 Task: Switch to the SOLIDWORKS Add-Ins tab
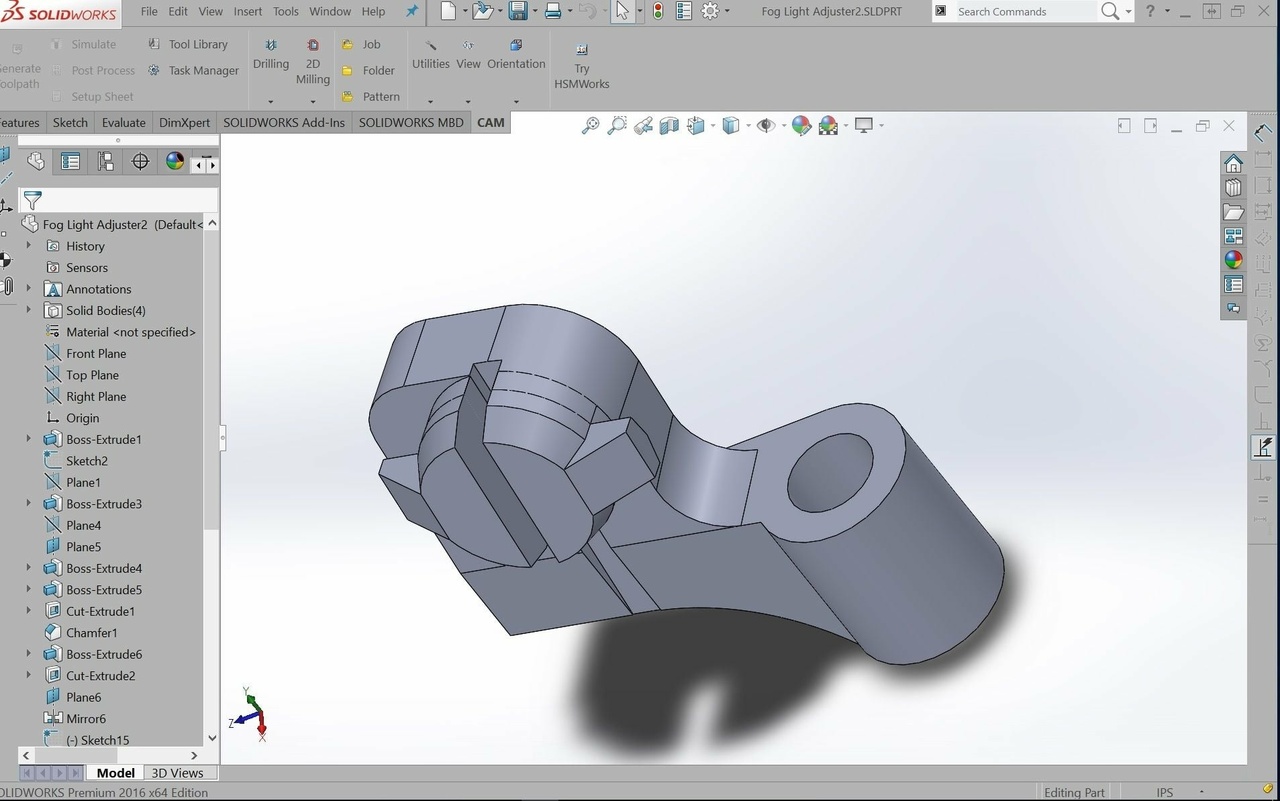coord(284,122)
